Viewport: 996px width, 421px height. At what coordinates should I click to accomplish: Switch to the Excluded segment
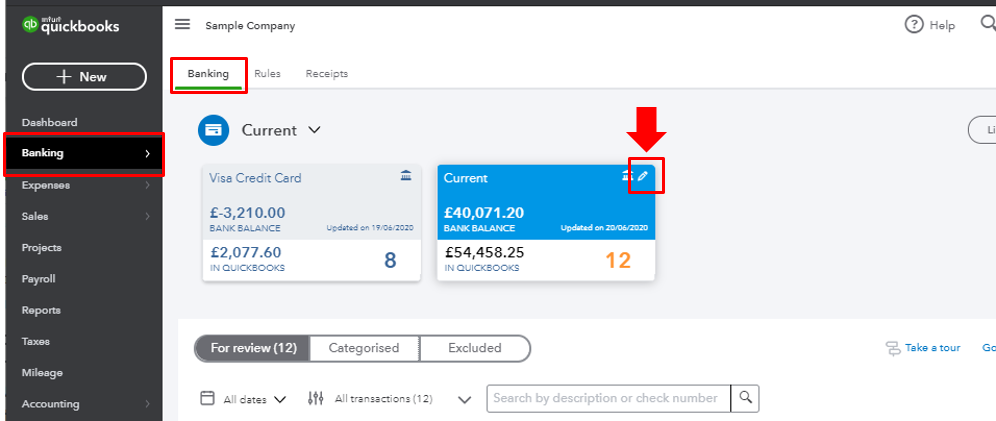[474, 348]
